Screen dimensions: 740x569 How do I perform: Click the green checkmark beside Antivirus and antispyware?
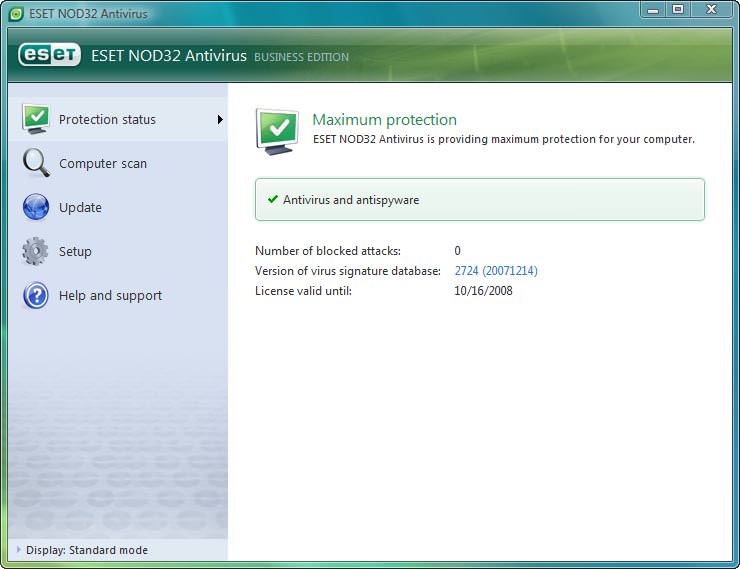coord(272,200)
